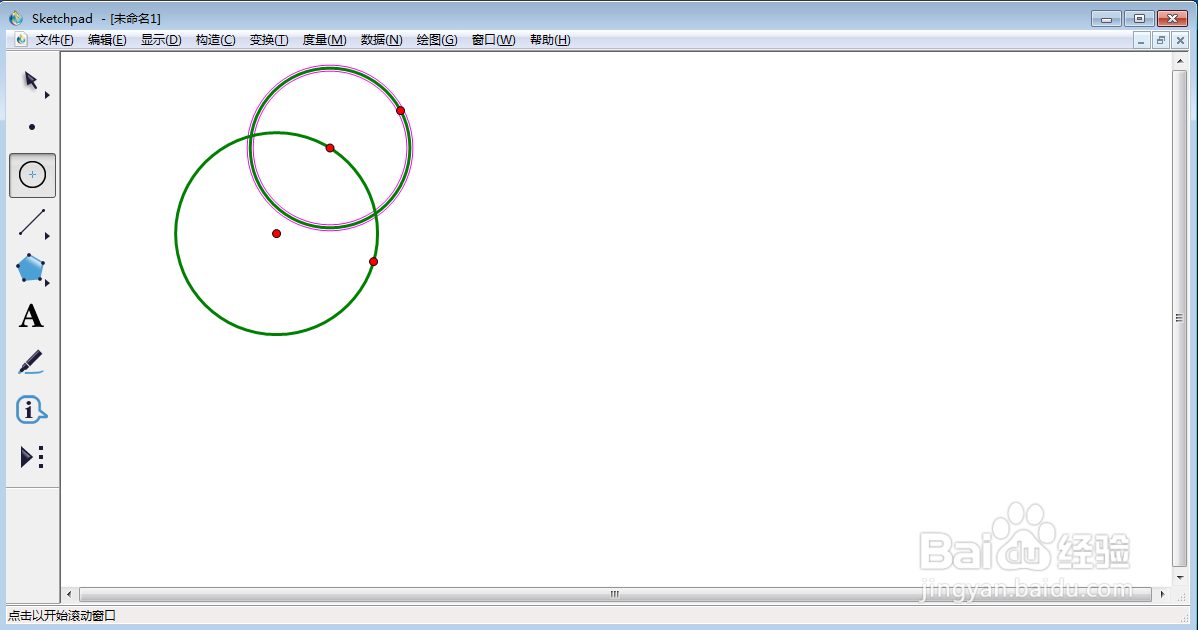Click the horizontal scrollbar left arrow

(x=70, y=594)
